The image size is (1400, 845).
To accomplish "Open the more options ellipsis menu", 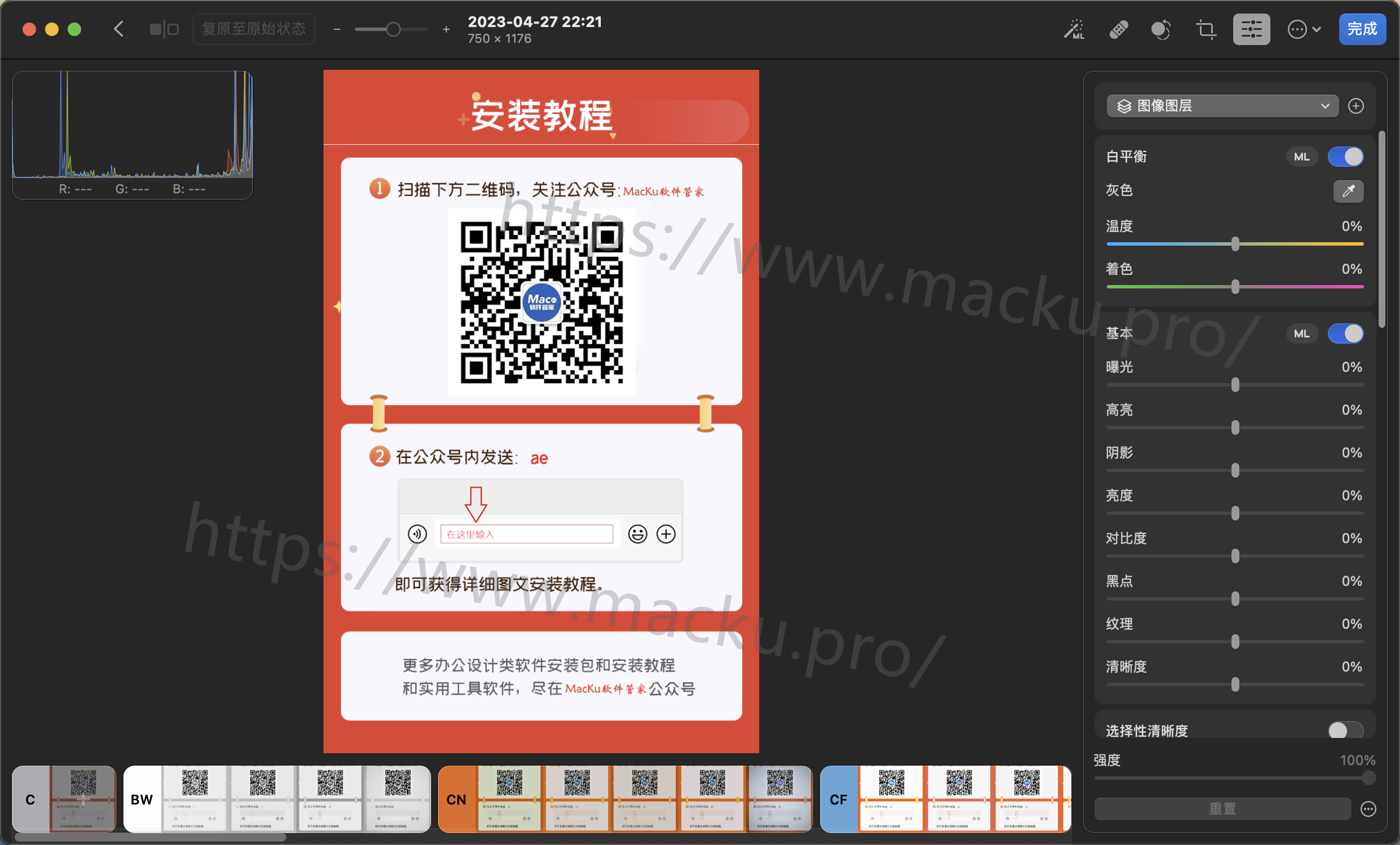I will pos(1304,29).
